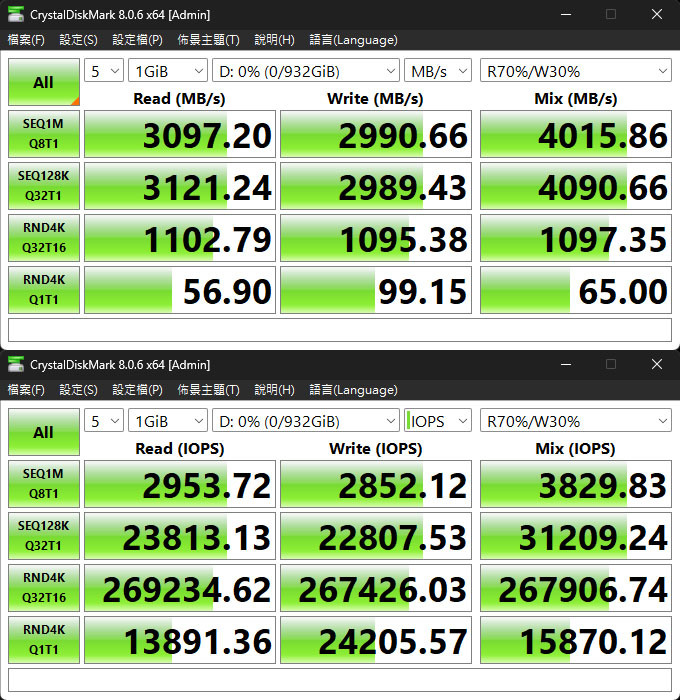Click the 24205.57 write IOPS cell
Image resolution: width=680 pixels, height=700 pixels.
(x=376, y=640)
